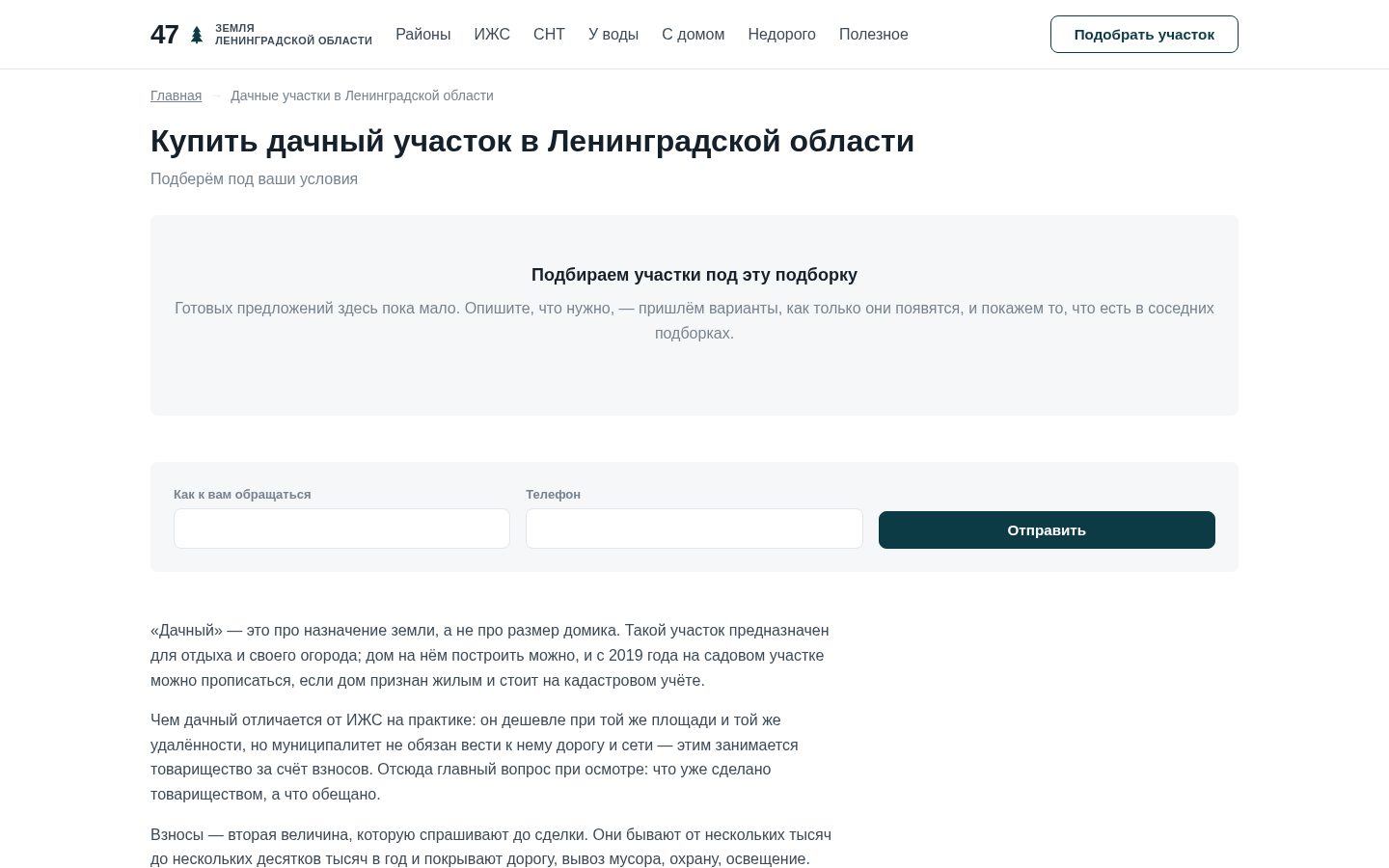Click the pine tree logo icon
Viewport: 1389px width, 868px height.
pos(197,35)
